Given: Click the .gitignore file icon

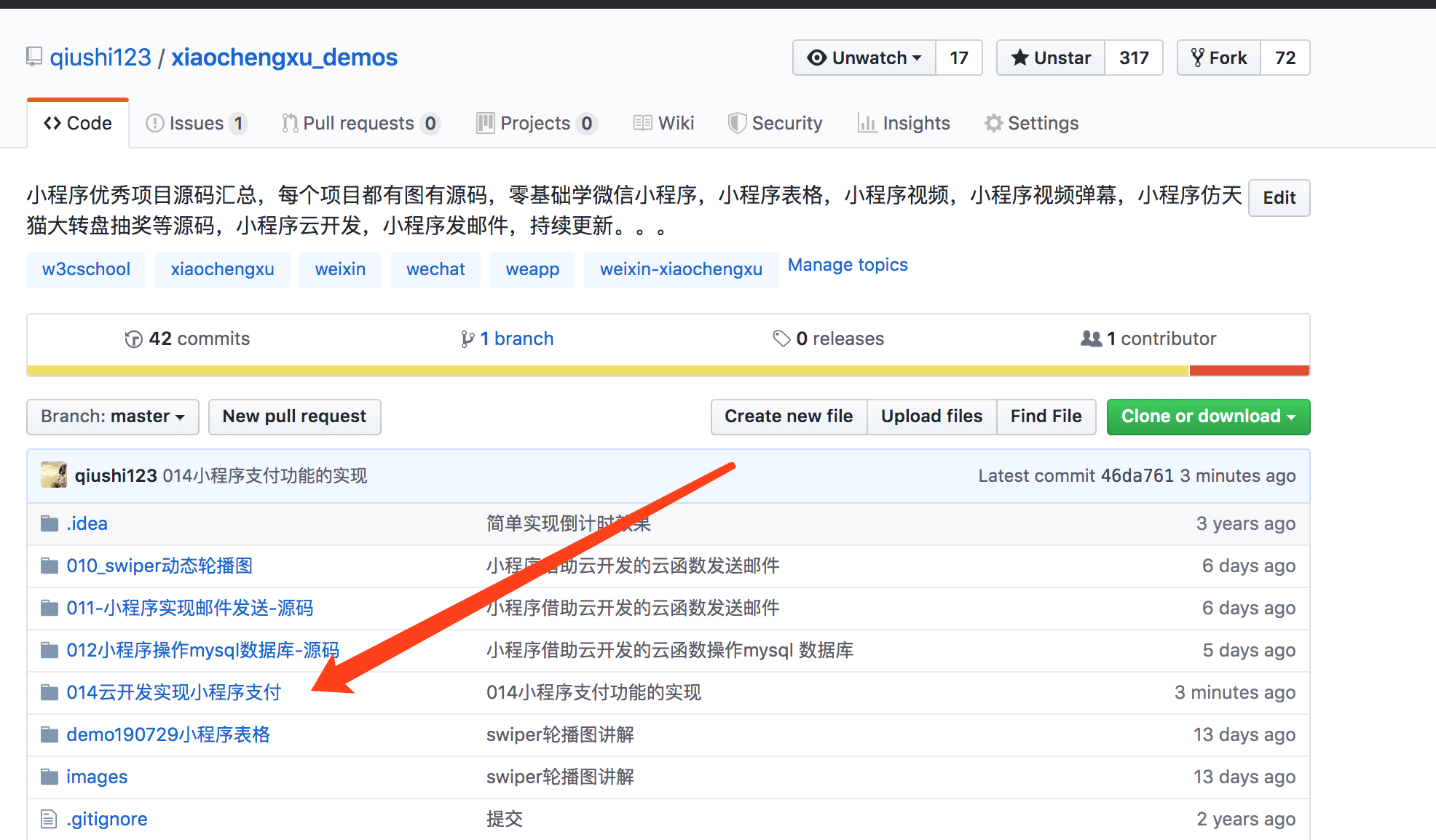Looking at the screenshot, I should click(x=49, y=819).
